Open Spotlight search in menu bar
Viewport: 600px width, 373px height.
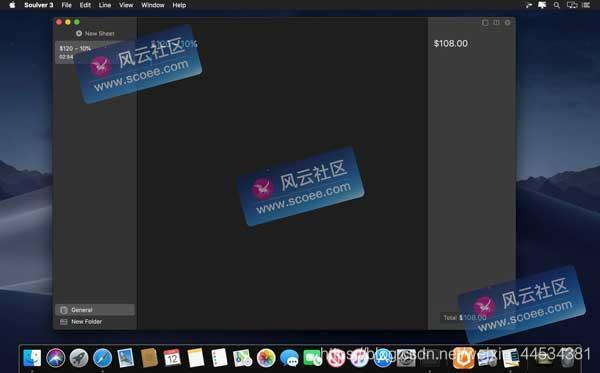coord(557,5)
